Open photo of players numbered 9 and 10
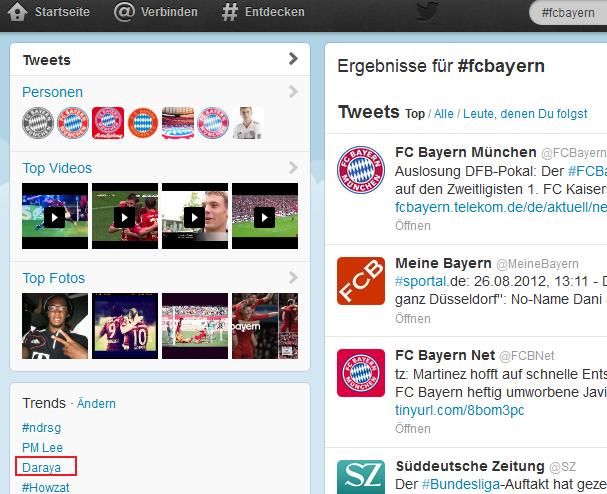 125,326
